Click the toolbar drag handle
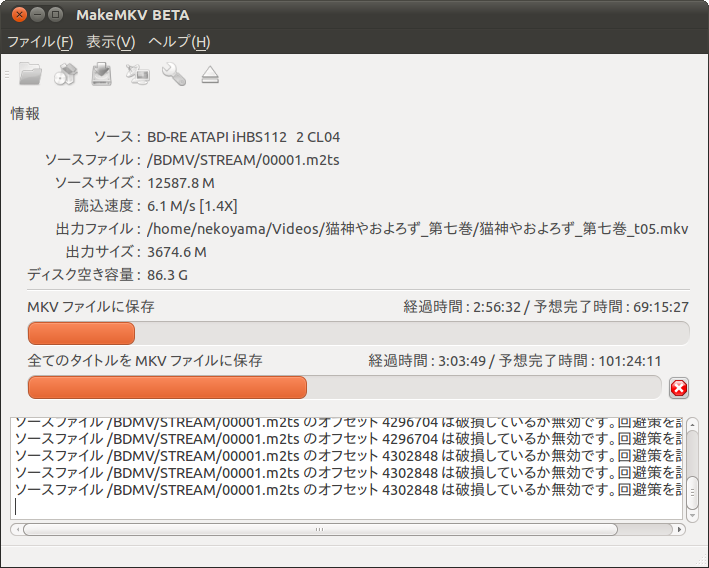Viewport: 709px width, 568px height. click(7, 75)
